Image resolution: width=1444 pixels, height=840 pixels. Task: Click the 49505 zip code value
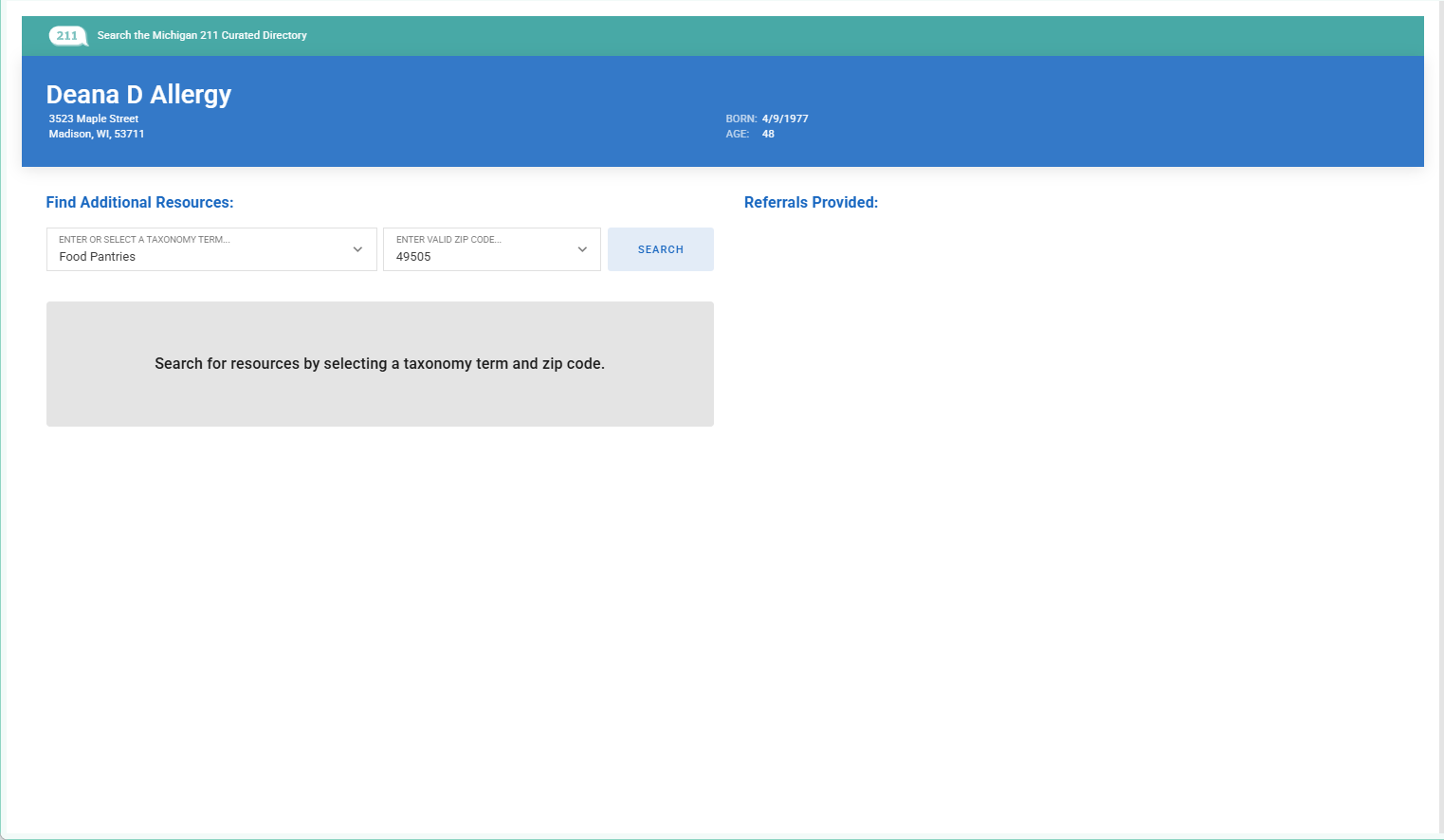[413, 257]
